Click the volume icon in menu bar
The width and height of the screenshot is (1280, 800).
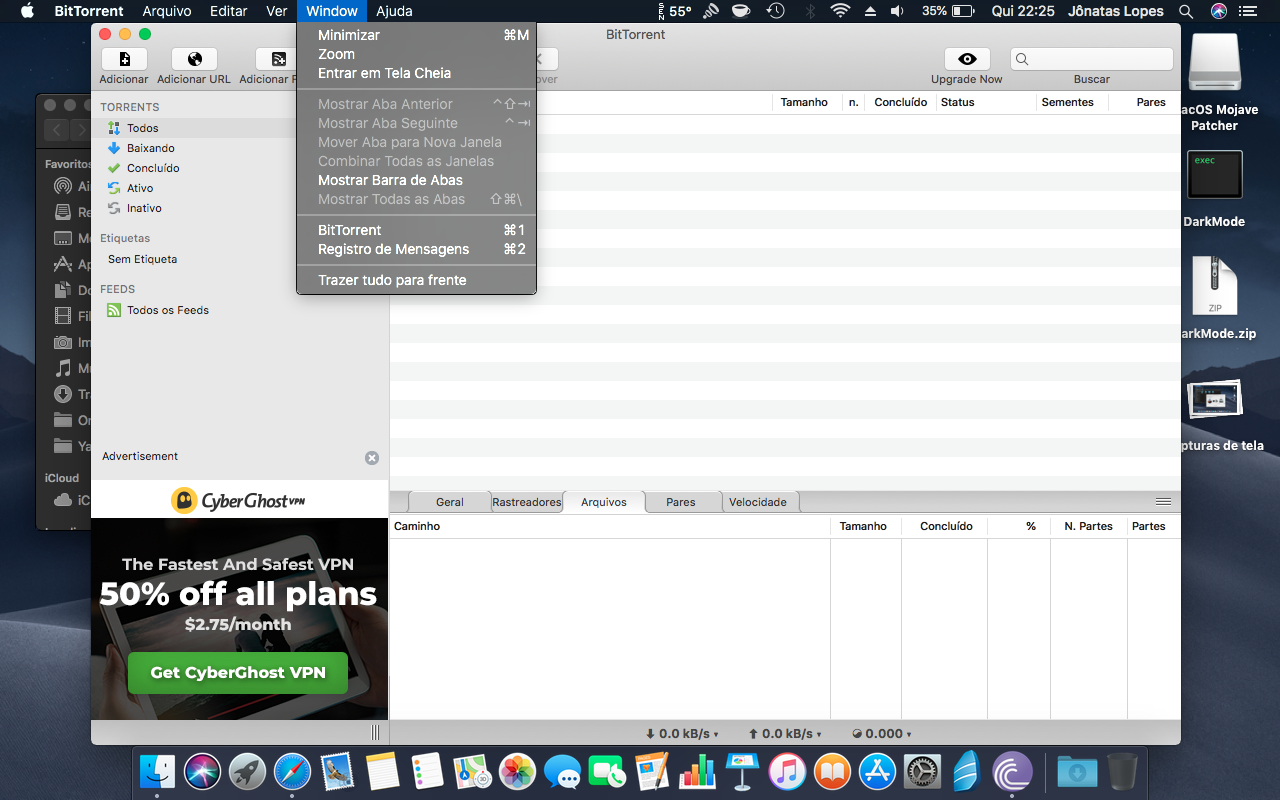pos(897,11)
